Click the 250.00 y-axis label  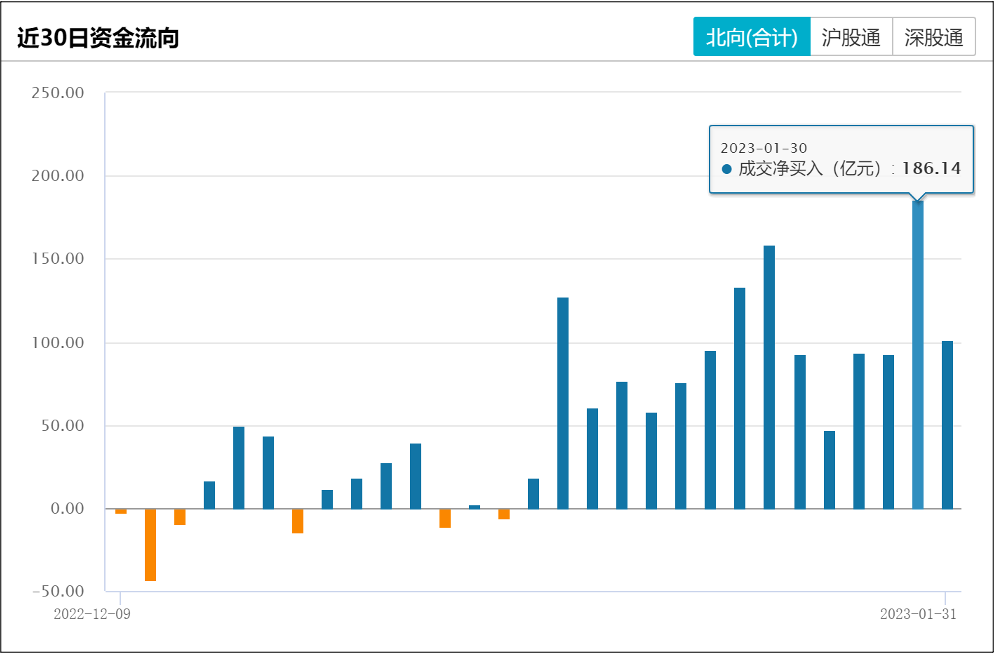[x=58, y=93]
